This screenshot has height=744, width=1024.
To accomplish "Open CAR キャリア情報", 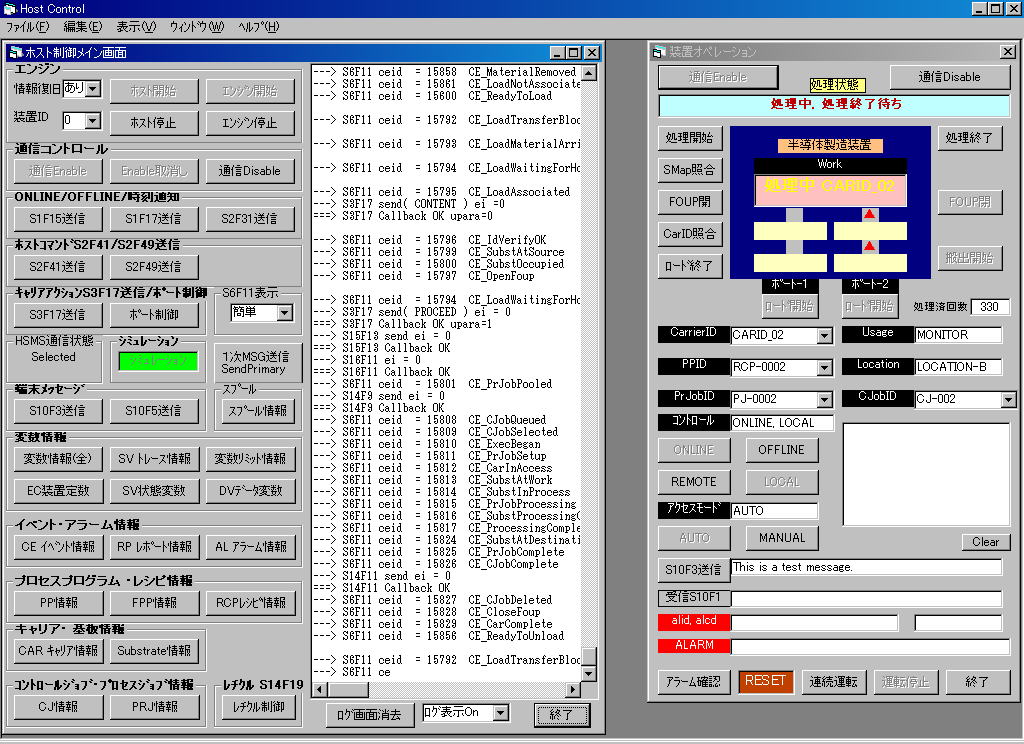I will click(x=57, y=651).
